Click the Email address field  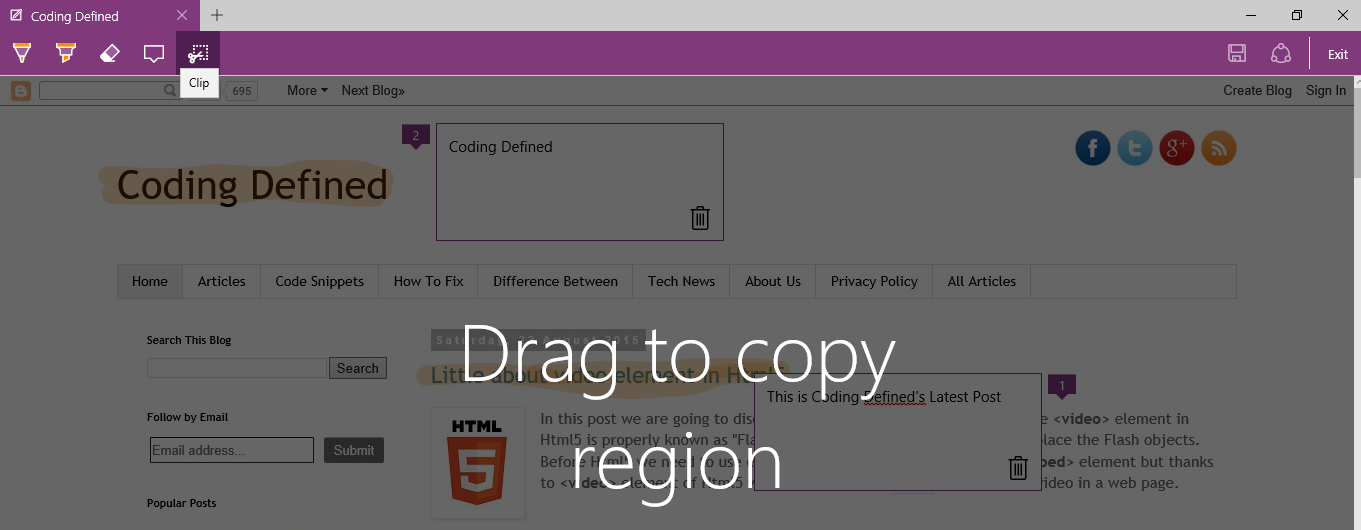click(232, 450)
